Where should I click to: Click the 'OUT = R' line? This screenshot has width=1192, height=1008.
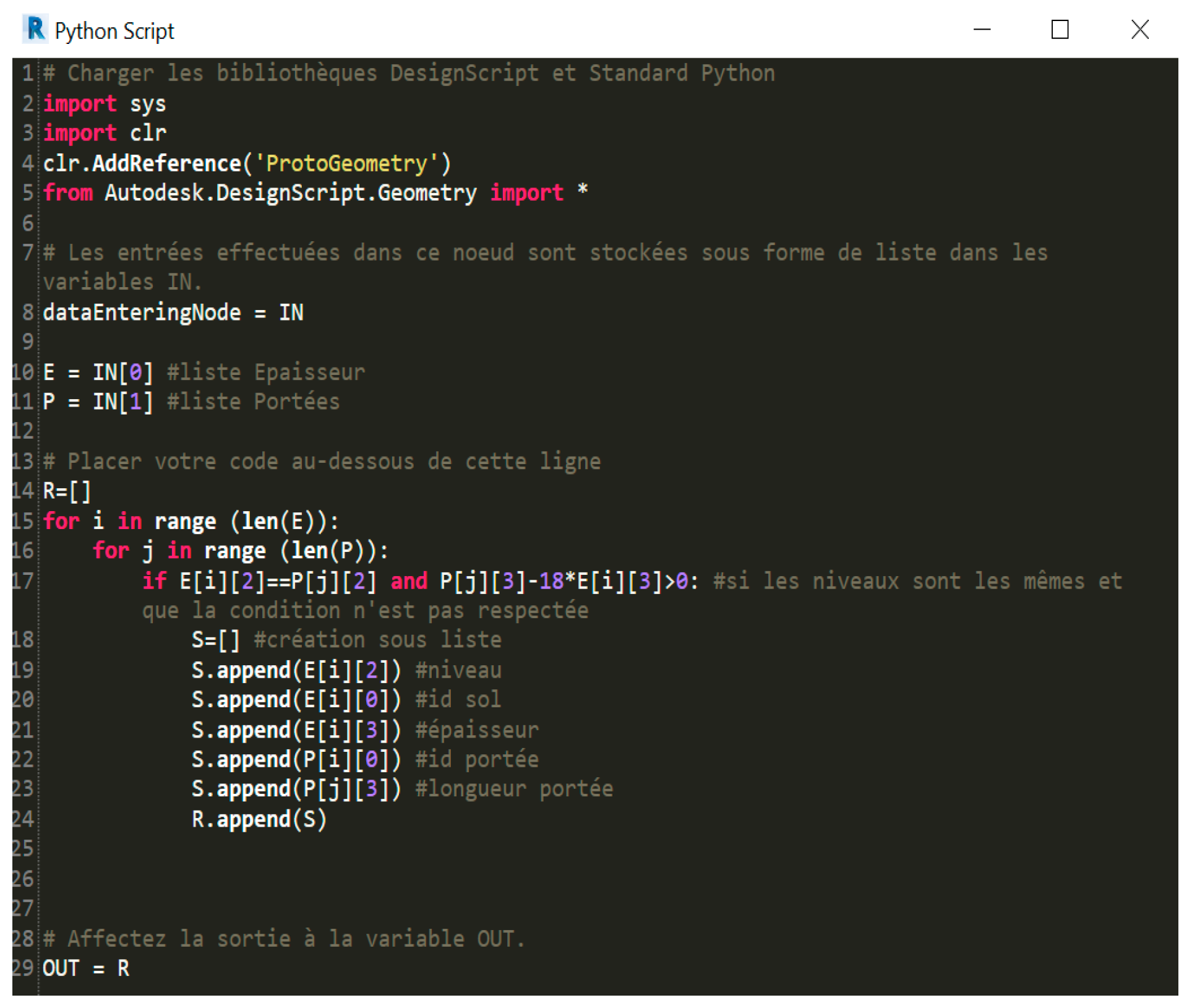click(x=85, y=968)
